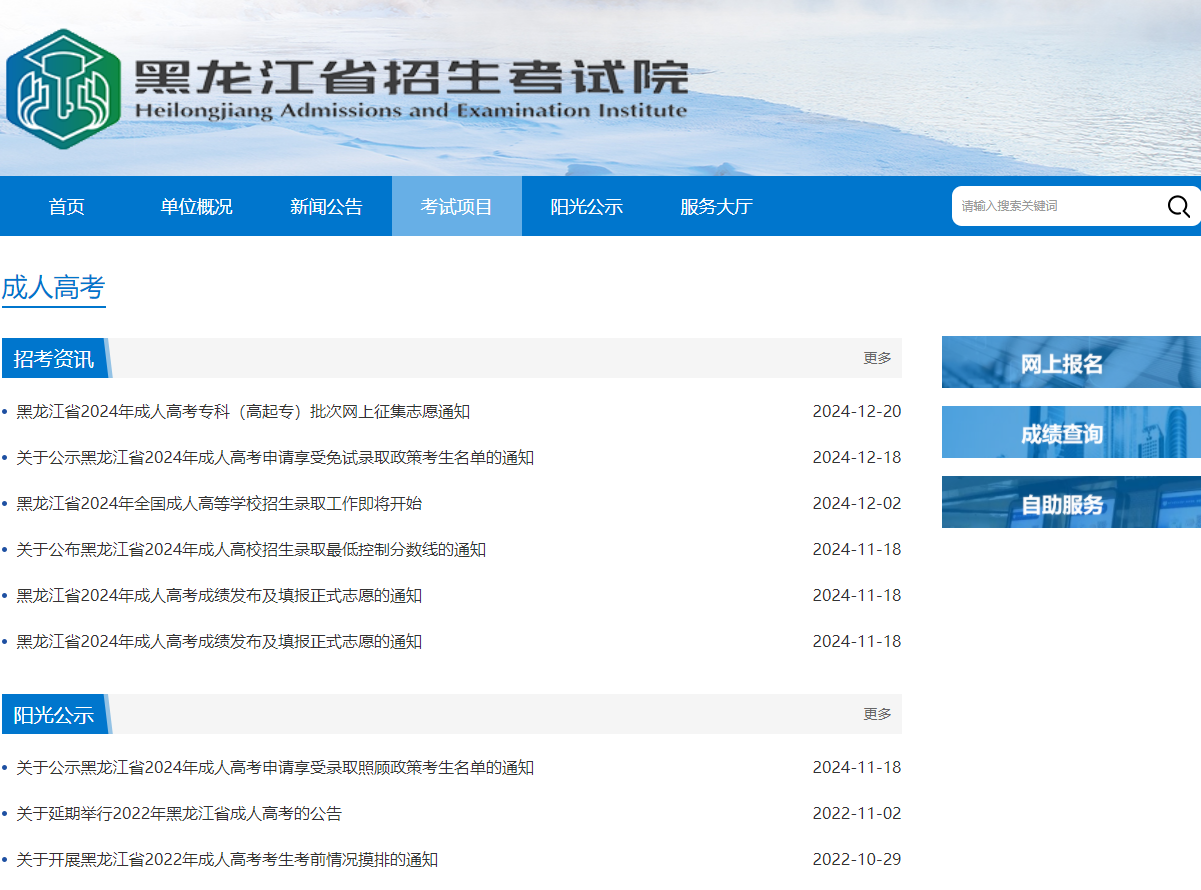Click the institute emblem logo
This screenshot has width=1201, height=890.
tap(63, 88)
